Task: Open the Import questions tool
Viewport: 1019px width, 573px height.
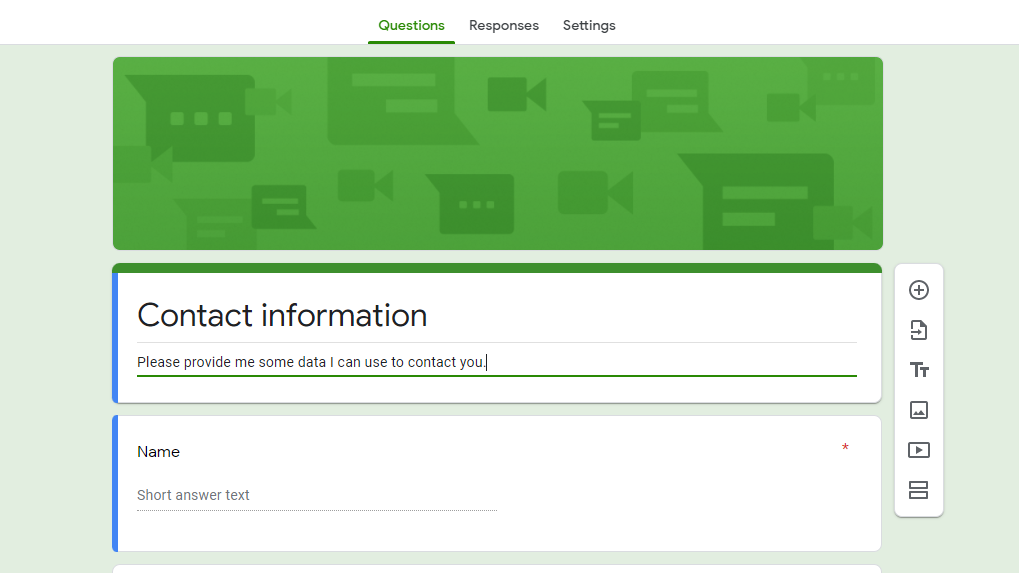Action: coord(918,330)
